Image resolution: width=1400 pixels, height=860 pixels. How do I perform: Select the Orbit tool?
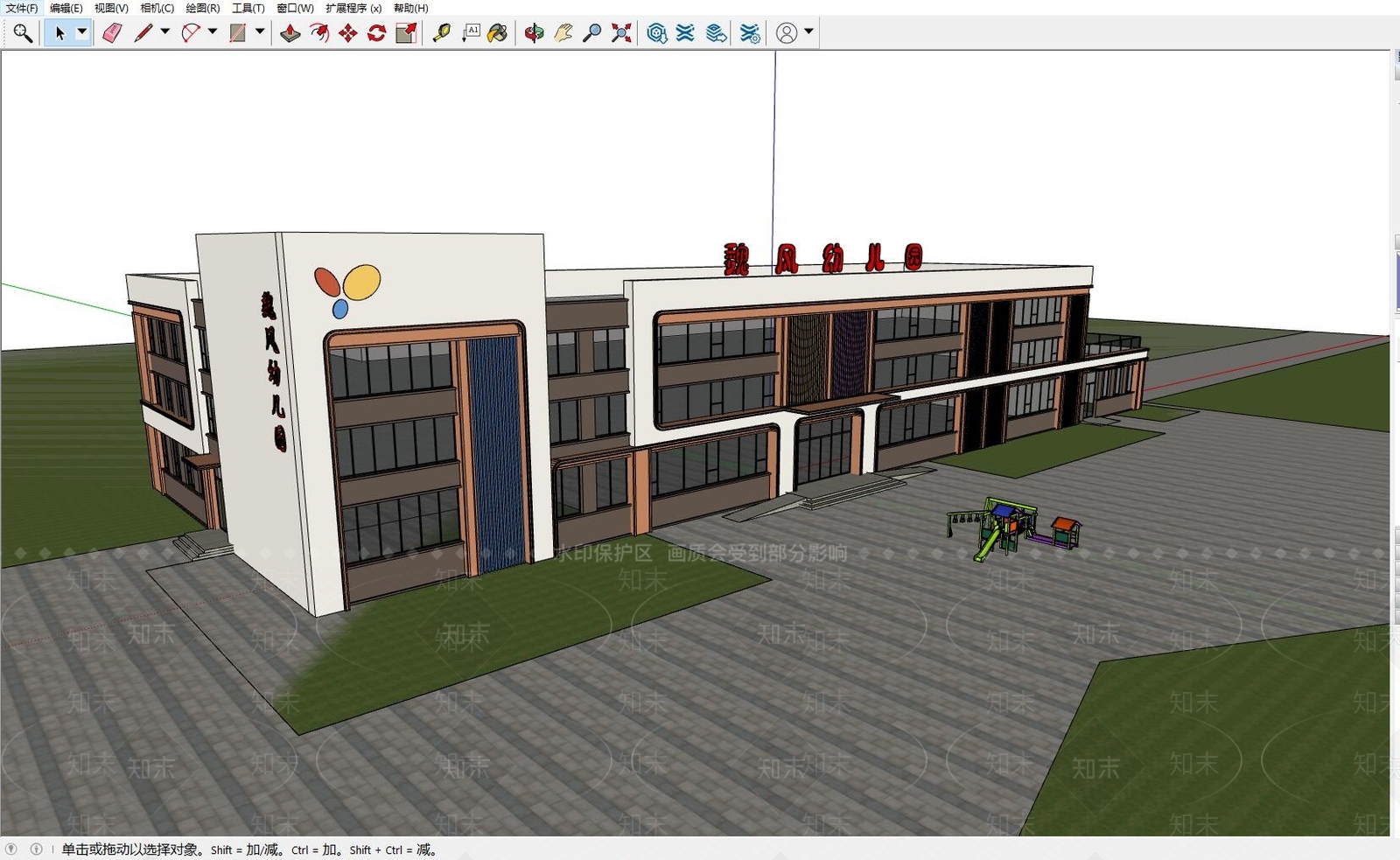pyautogui.click(x=534, y=33)
